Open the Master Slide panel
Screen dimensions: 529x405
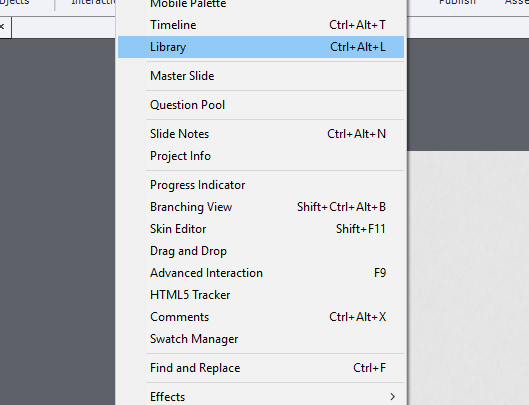261,76
